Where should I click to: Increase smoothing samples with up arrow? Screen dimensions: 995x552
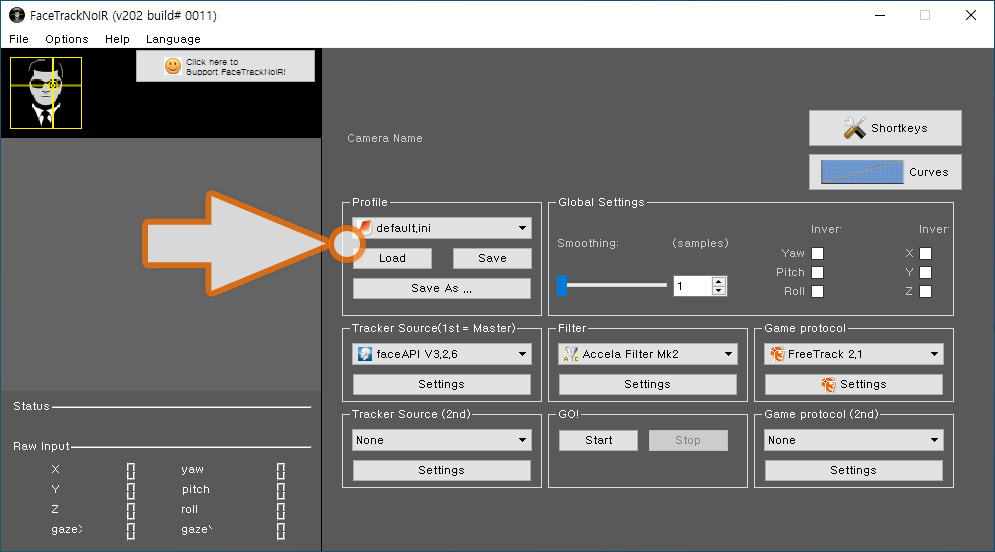tap(718, 281)
